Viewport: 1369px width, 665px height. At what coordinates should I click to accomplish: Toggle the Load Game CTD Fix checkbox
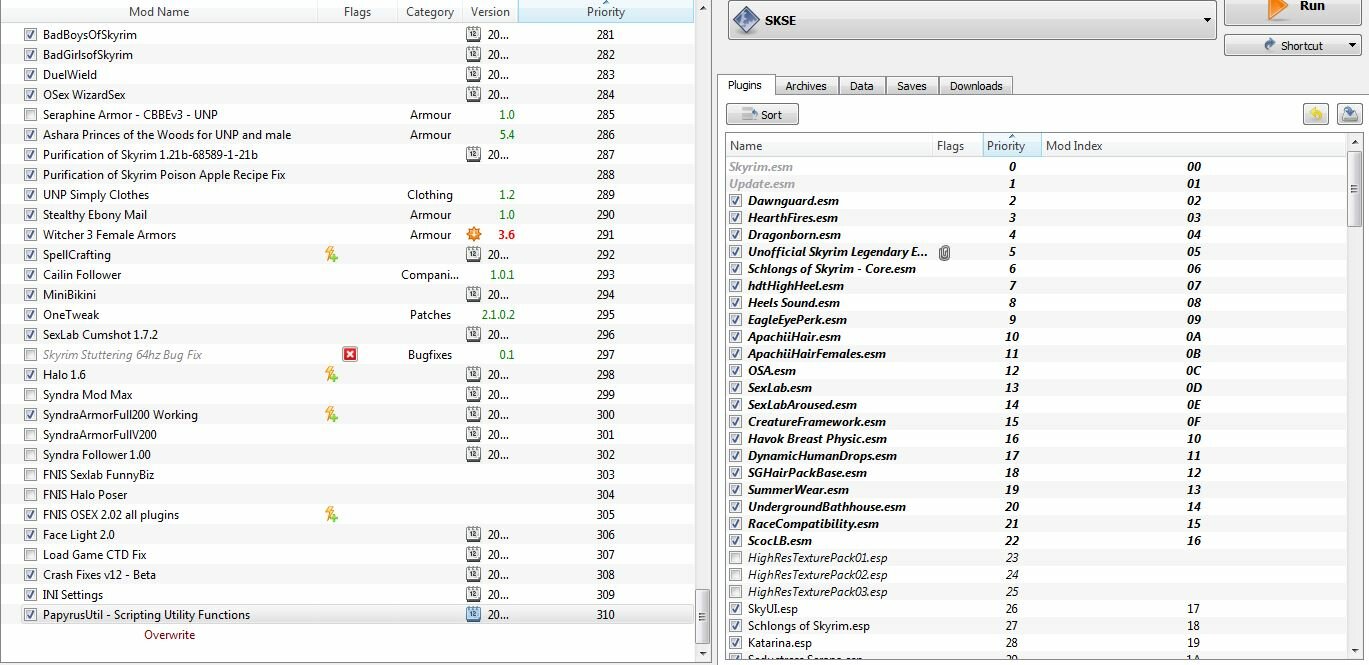[x=30, y=554]
